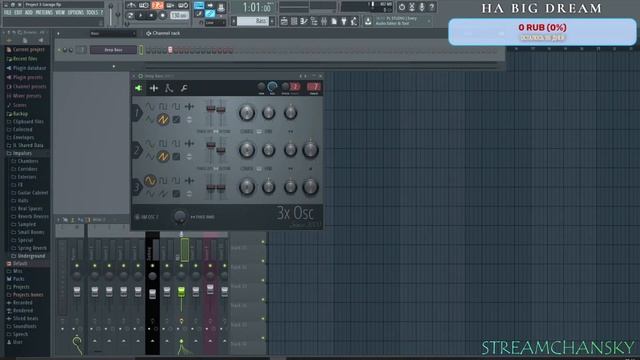Click the 3x Osc phase rand knob

tap(179, 217)
